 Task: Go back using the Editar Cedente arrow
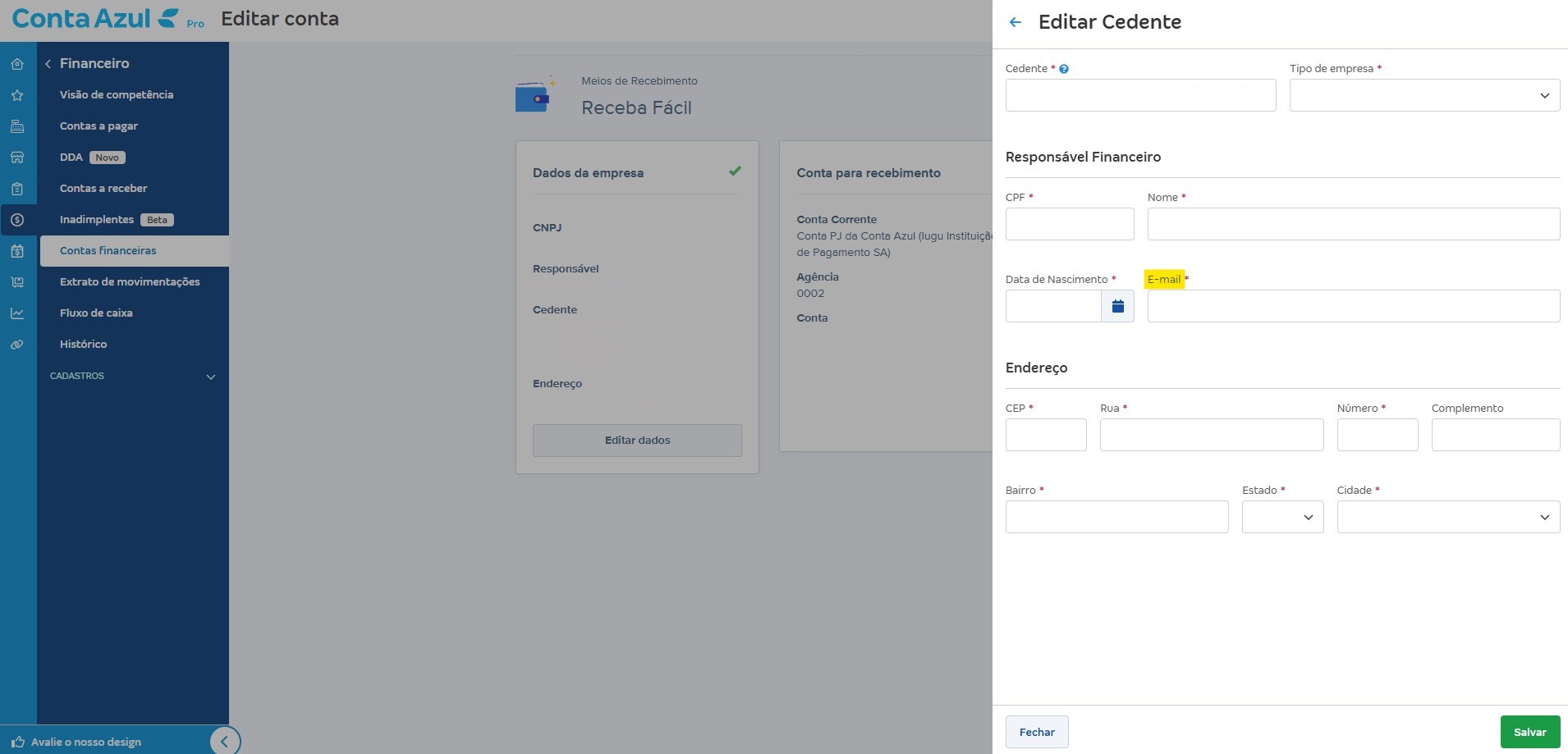pyautogui.click(x=1016, y=22)
